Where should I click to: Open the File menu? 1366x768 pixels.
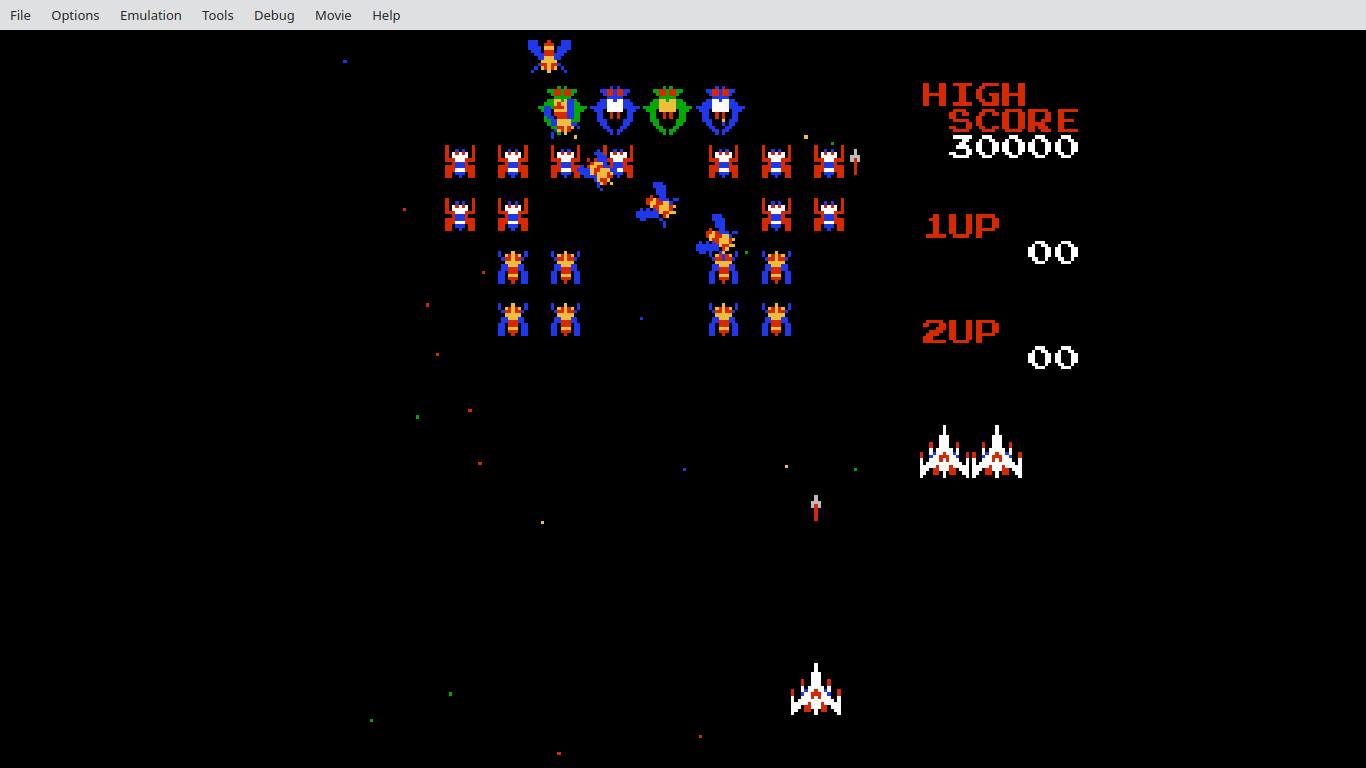click(20, 15)
